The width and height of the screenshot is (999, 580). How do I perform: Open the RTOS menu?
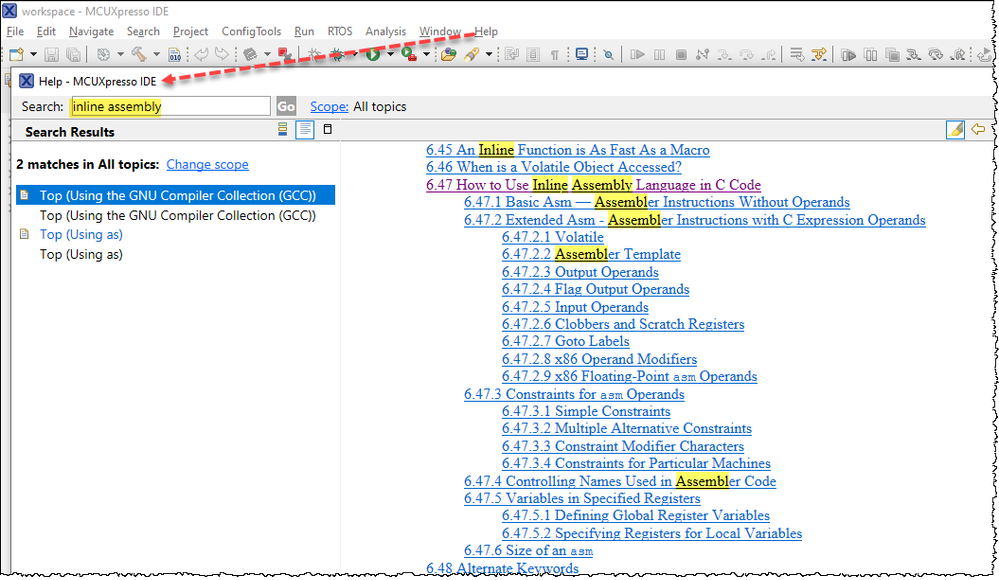[x=340, y=31]
